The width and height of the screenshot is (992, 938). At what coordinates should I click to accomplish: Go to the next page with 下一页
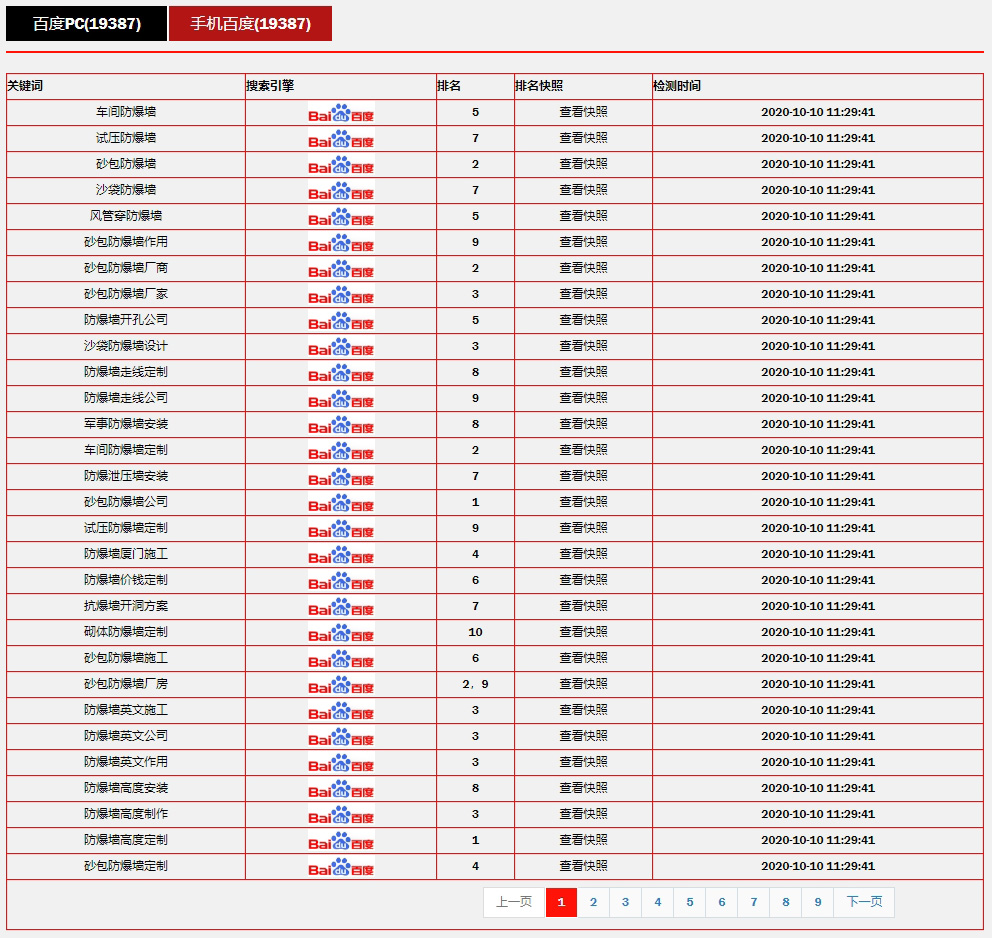(864, 902)
